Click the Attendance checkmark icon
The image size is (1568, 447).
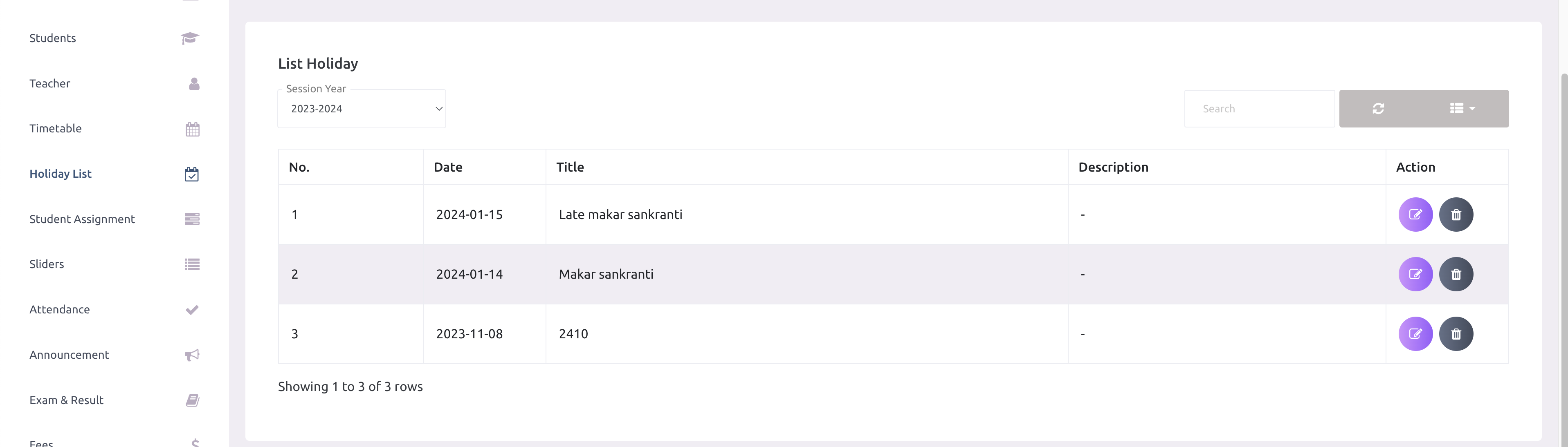[191, 309]
